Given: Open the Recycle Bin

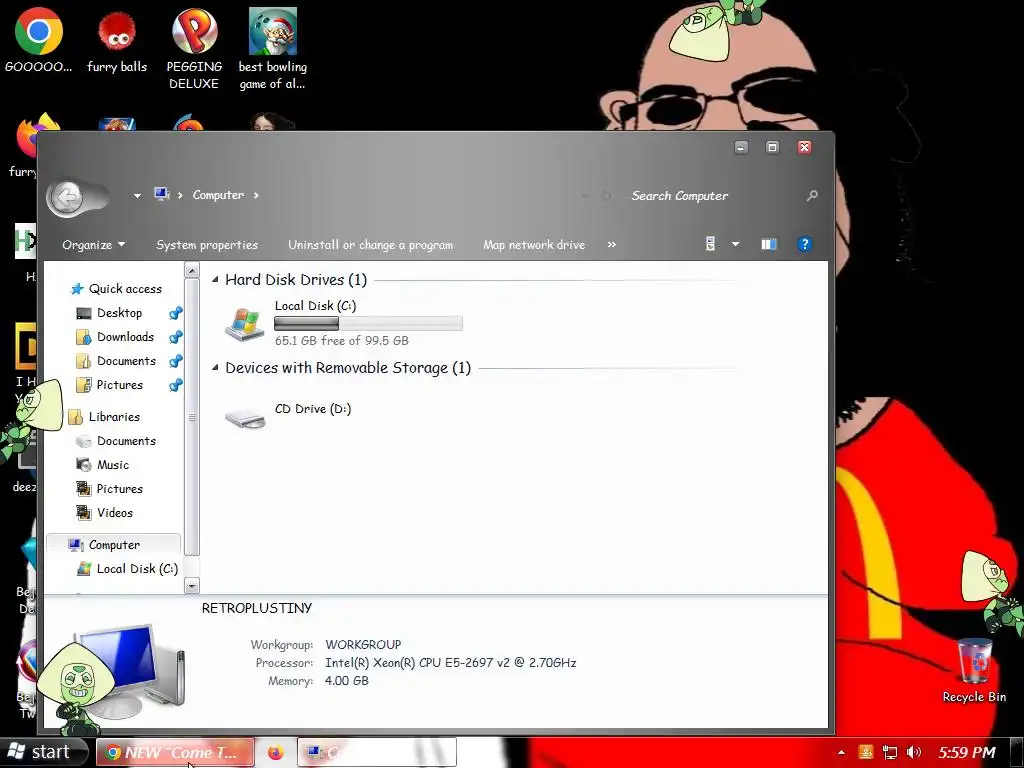Looking at the screenshot, I should coord(974,669).
